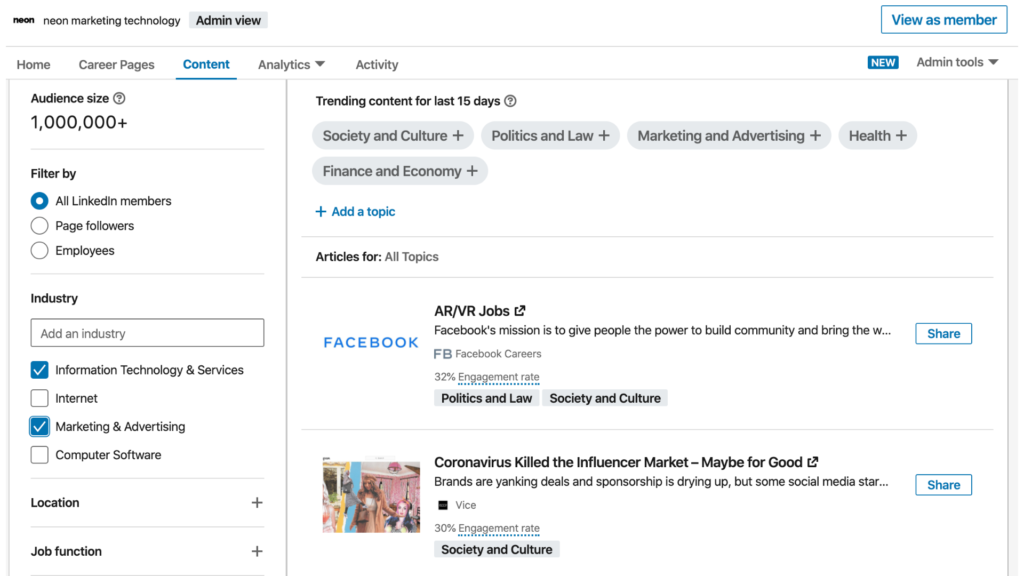
Task: Click the plus icon on Politics and Law chip
Action: pos(604,136)
